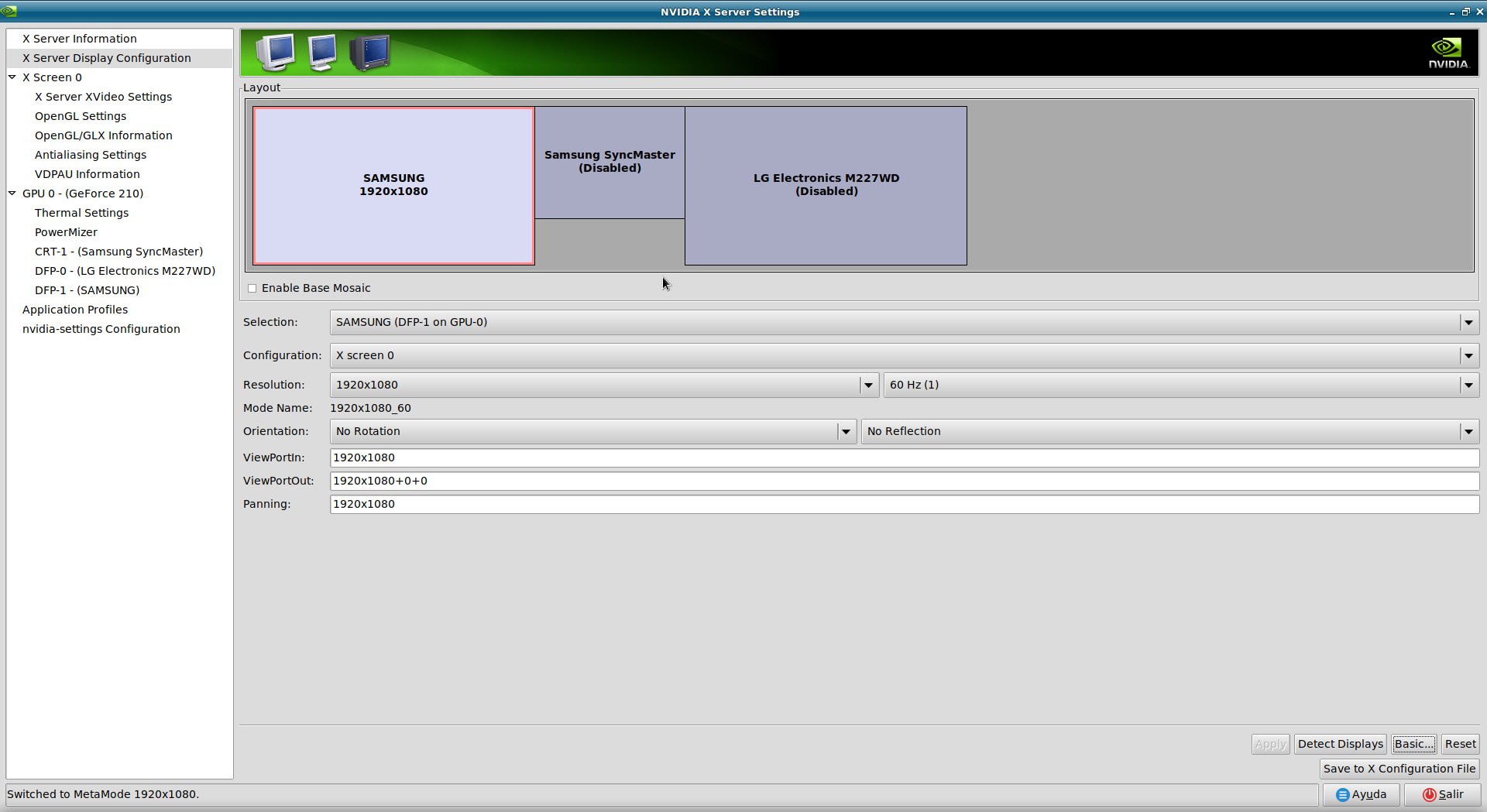Click the ViewPortOut input field
1487x812 pixels.
pos(905,481)
